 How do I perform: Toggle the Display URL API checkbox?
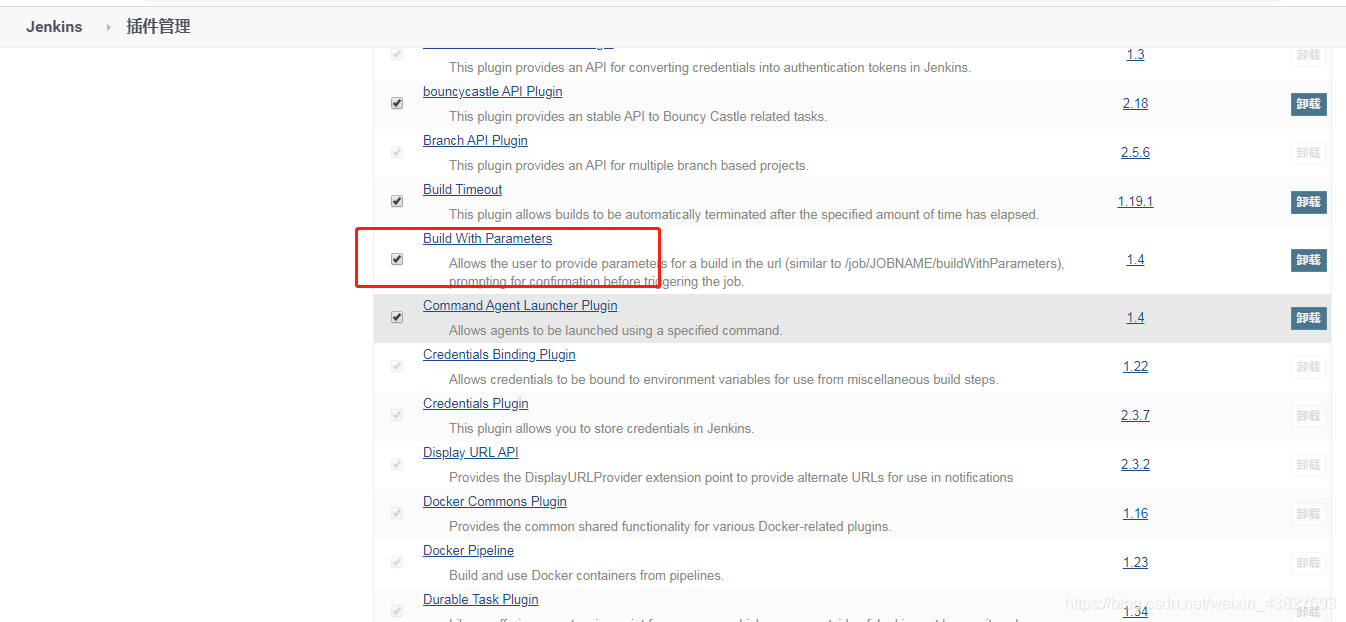[x=397, y=464]
